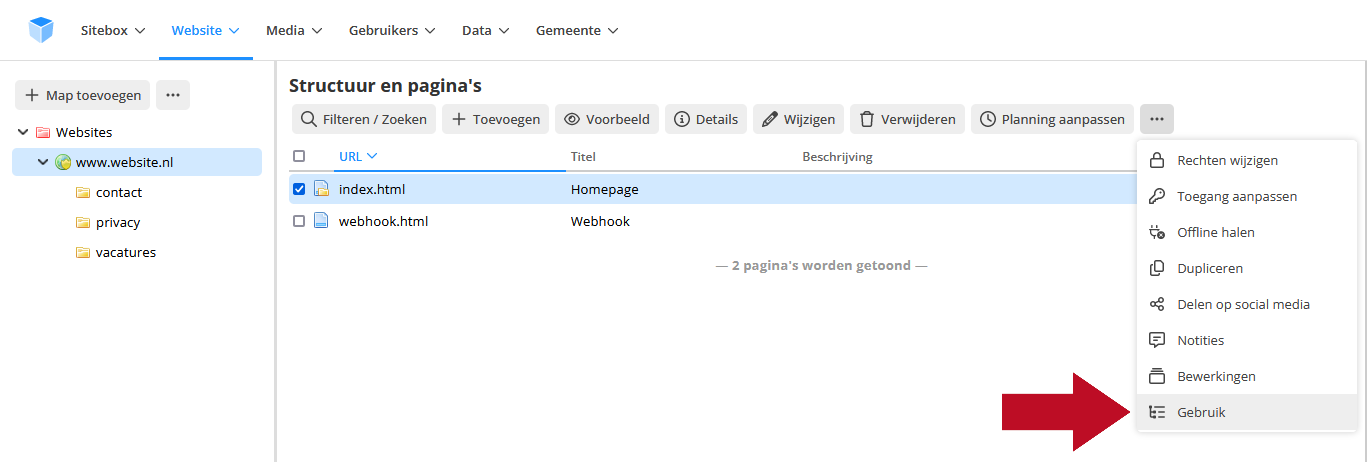This screenshot has height=462, width=1367.
Task: Select the index.html URL text
Action: tap(372, 189)
